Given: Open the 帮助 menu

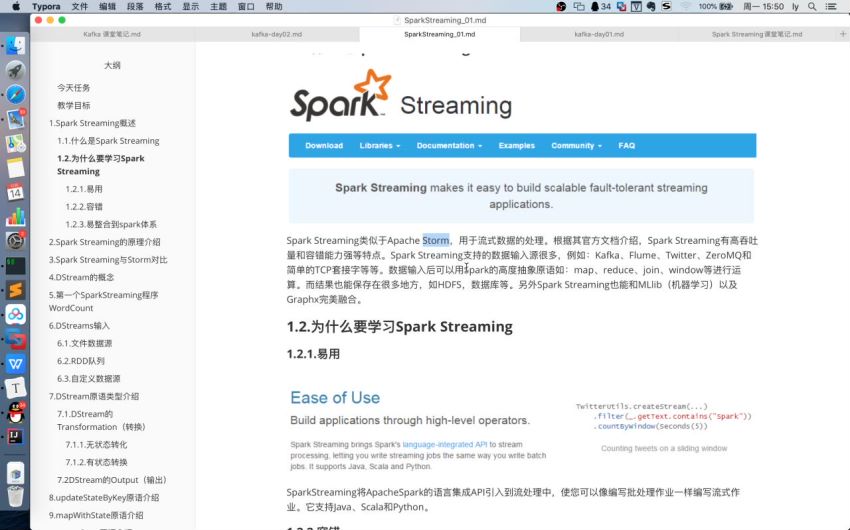Looking at the screenshot, I should click(x=274, y=7).
